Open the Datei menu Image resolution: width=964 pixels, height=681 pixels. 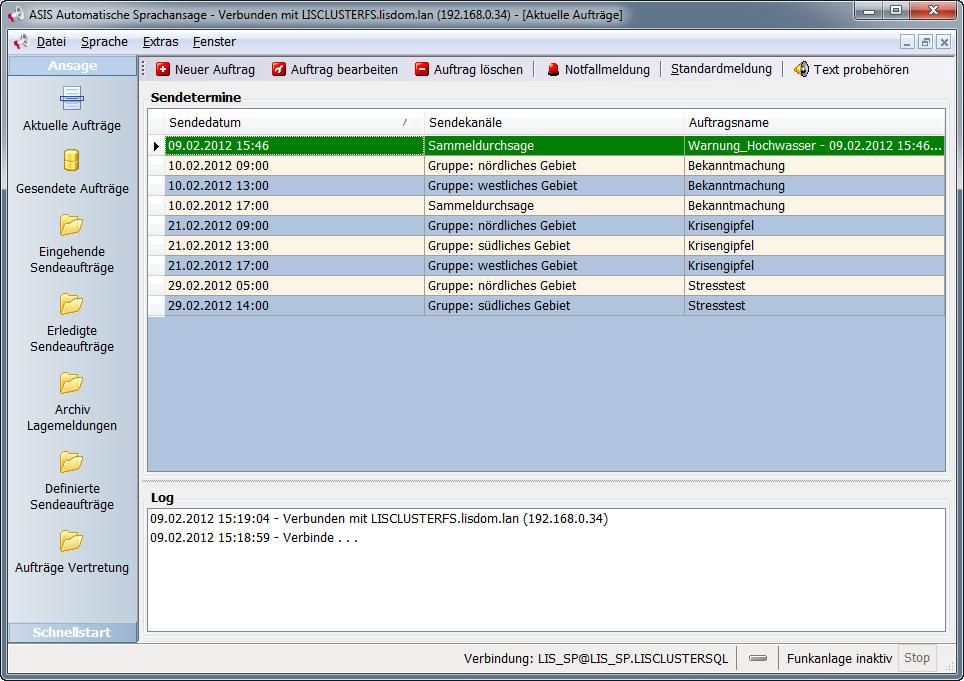pyautogui.click(x=51, y=42)
